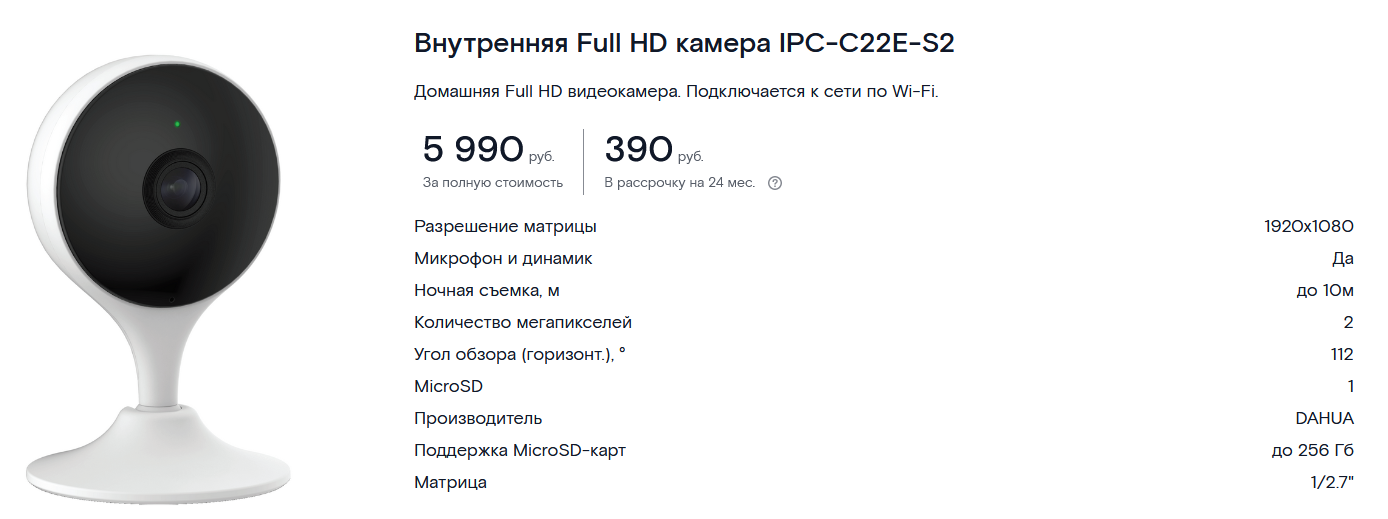Select the 5 990 rub. full price

tap(488, 150)
